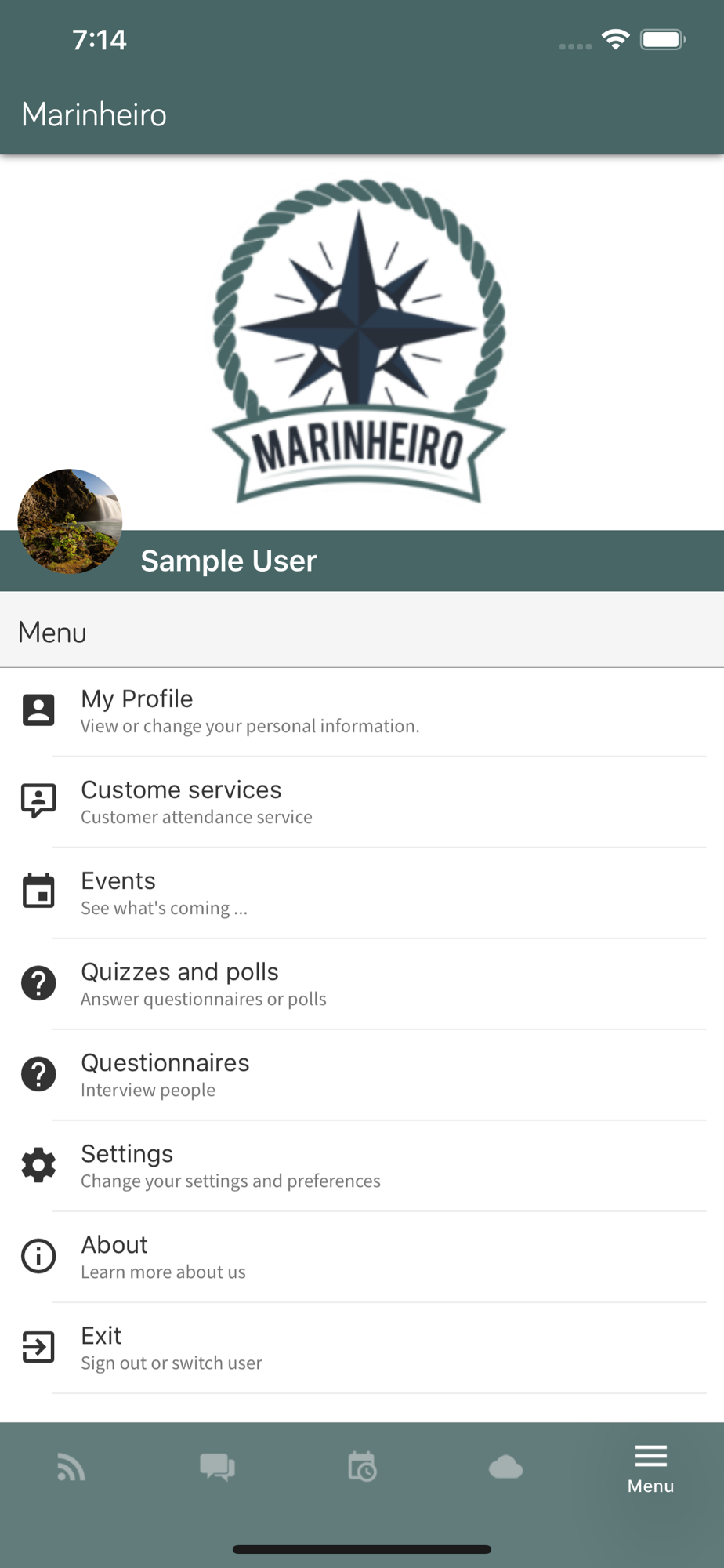The image size is (724, 1568).
Task: Tap the About info icon
Action: (x=38, y=1256)
